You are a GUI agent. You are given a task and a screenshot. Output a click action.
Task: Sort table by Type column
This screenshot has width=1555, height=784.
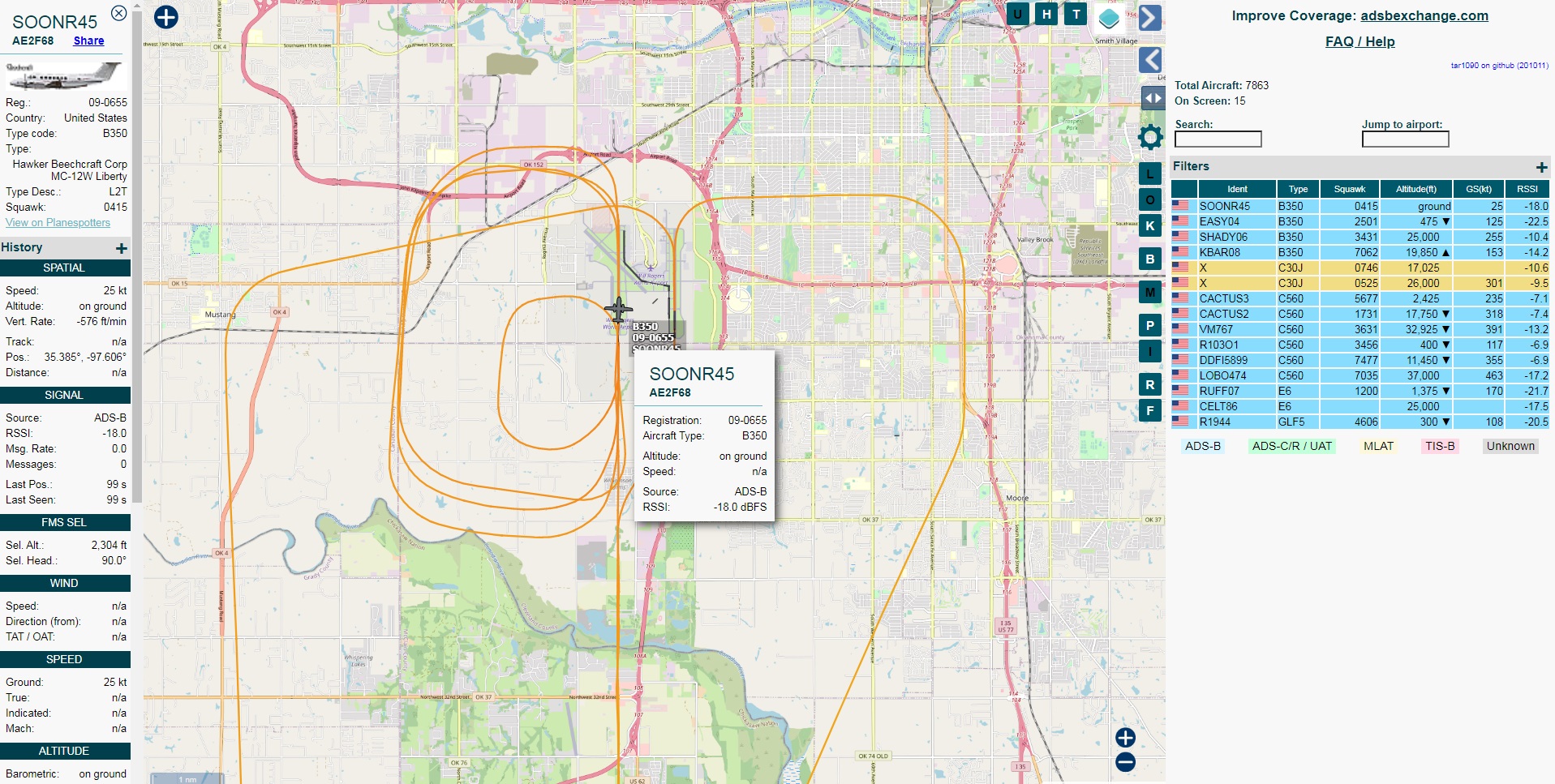click(1298, 189)
